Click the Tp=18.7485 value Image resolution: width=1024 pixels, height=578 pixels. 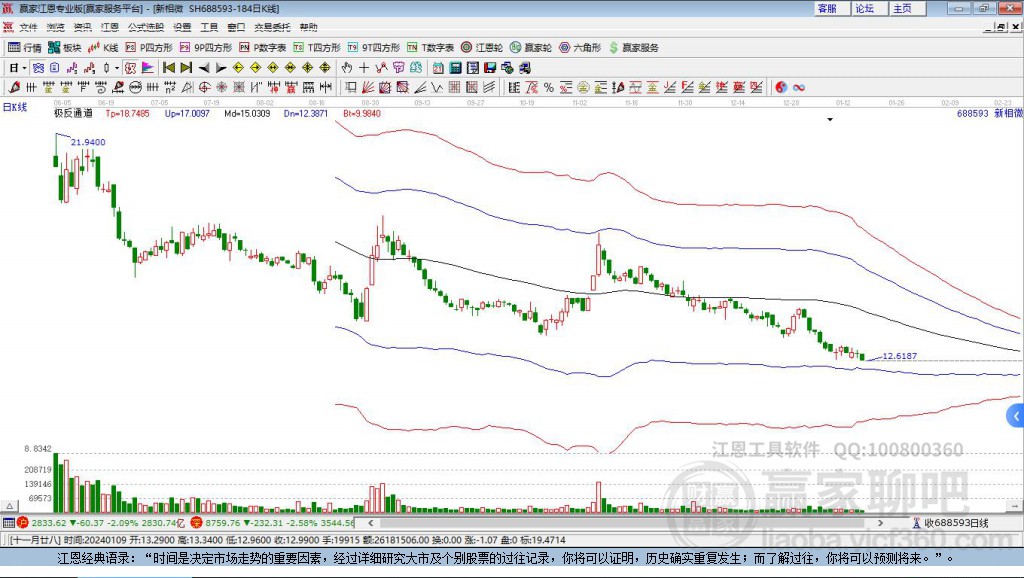click(127, 113)
